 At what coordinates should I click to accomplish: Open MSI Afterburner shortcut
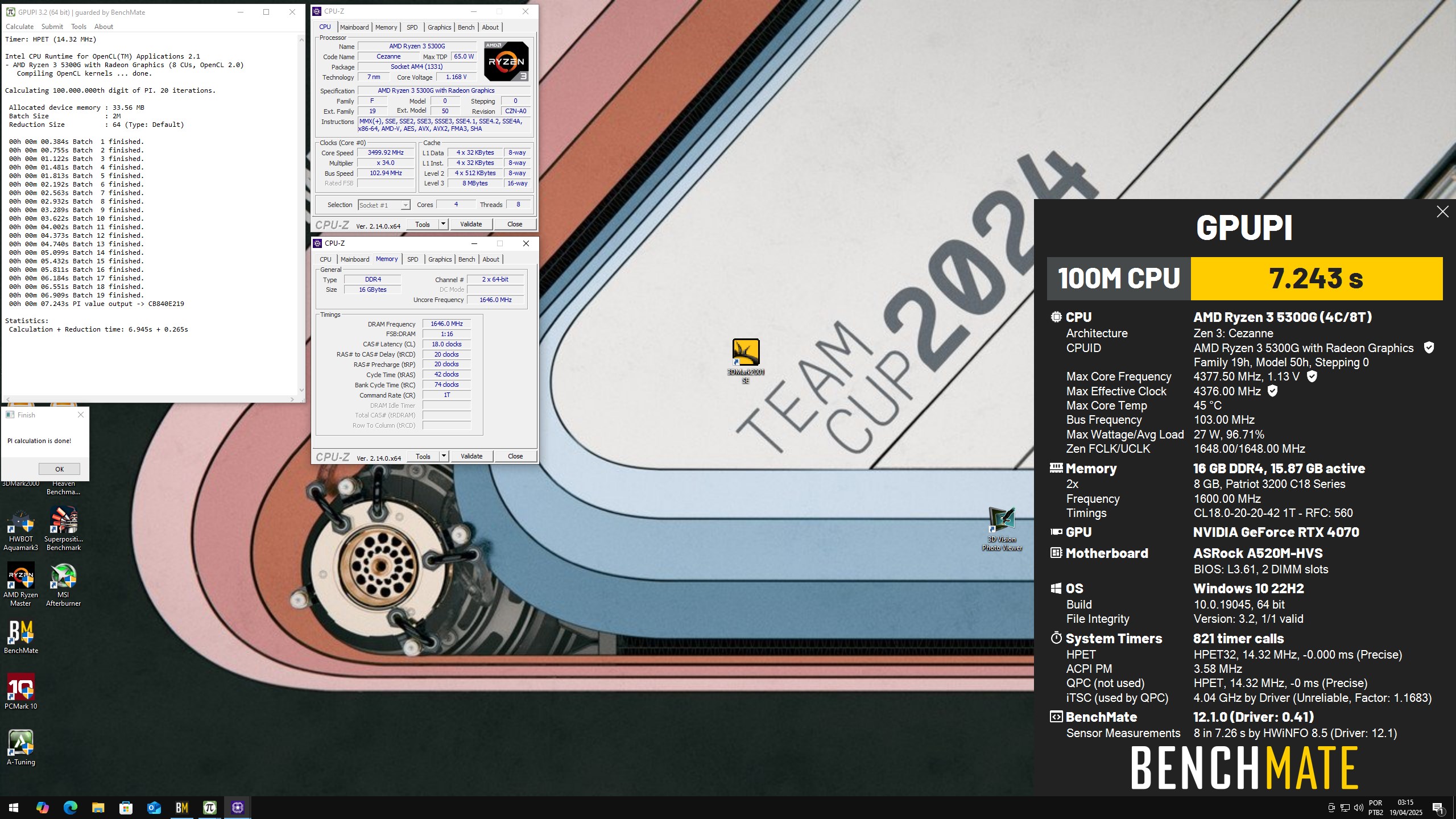pyautogui.click(x=64, y=585)
